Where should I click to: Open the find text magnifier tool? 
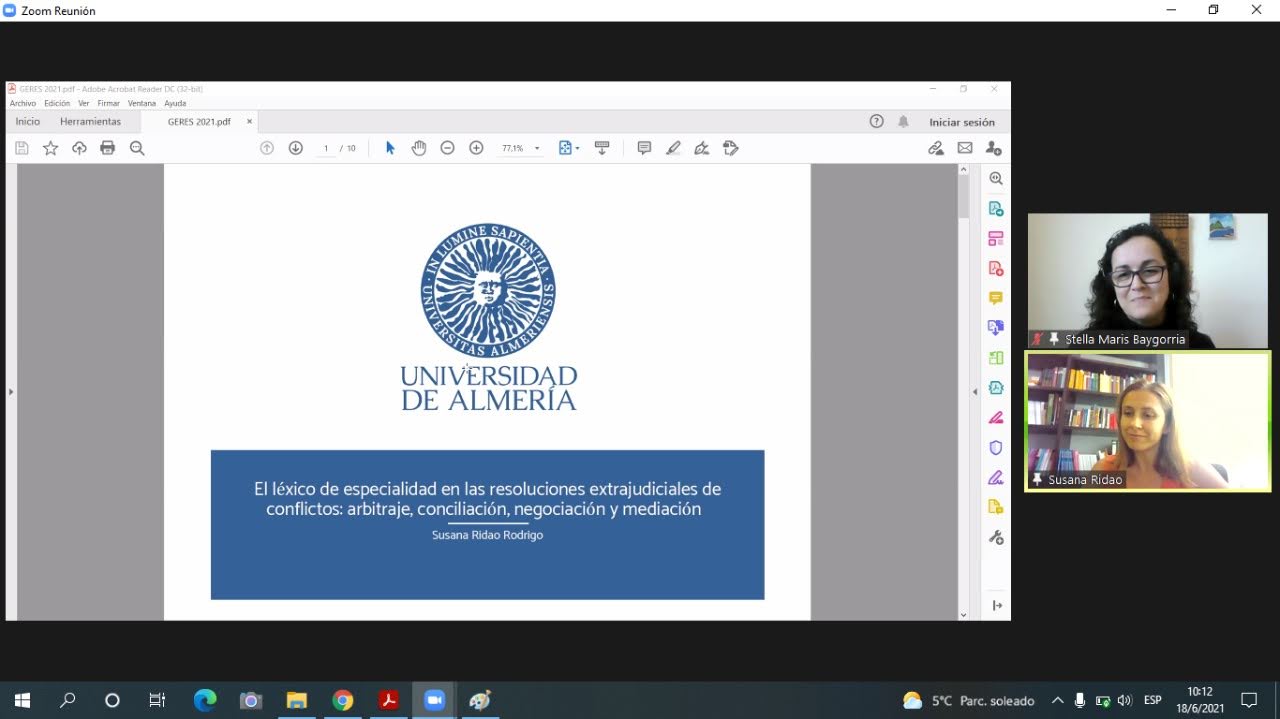pos(137,148)
